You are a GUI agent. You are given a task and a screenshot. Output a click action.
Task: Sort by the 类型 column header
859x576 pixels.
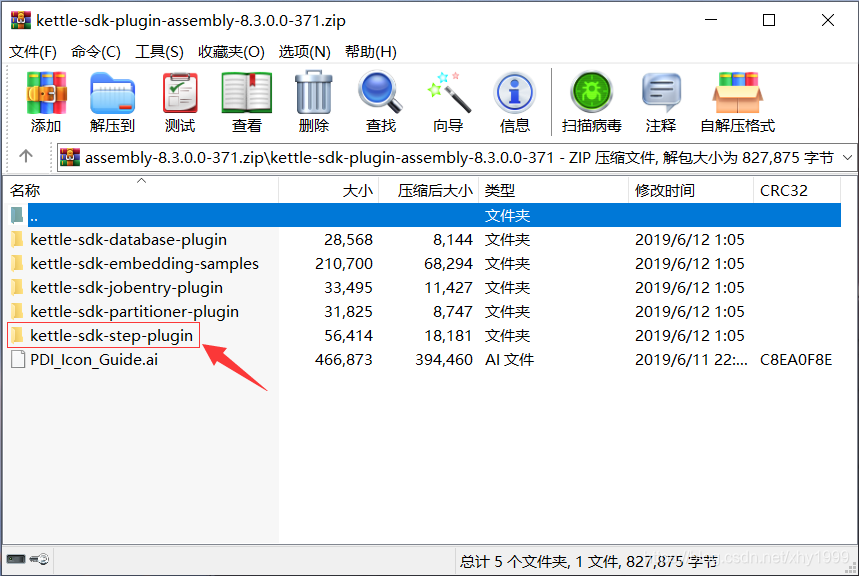(553, 190)
